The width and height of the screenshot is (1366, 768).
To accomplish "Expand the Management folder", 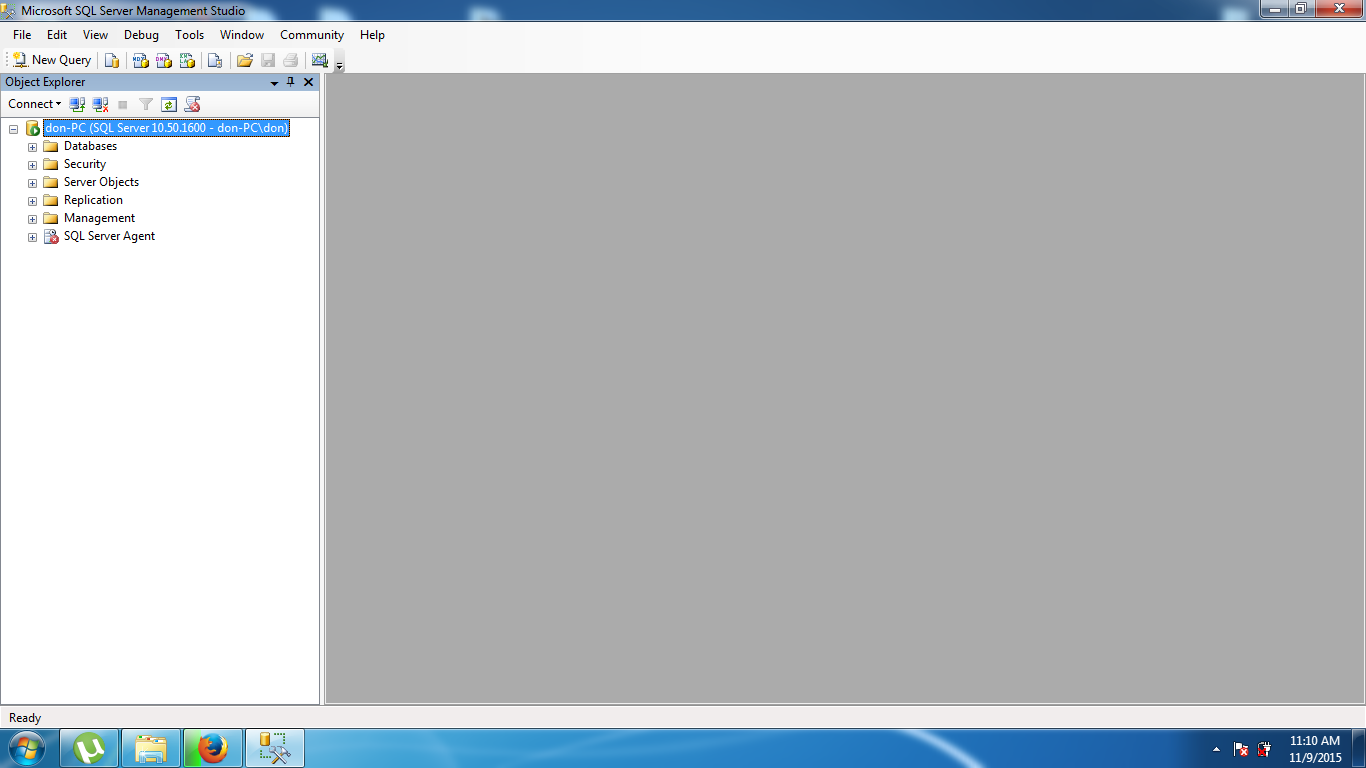I will tap(32, 219).
